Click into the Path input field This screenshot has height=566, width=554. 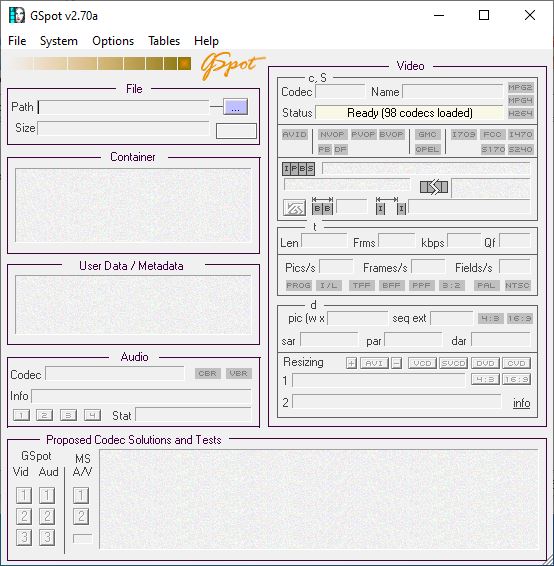[123, 107]
